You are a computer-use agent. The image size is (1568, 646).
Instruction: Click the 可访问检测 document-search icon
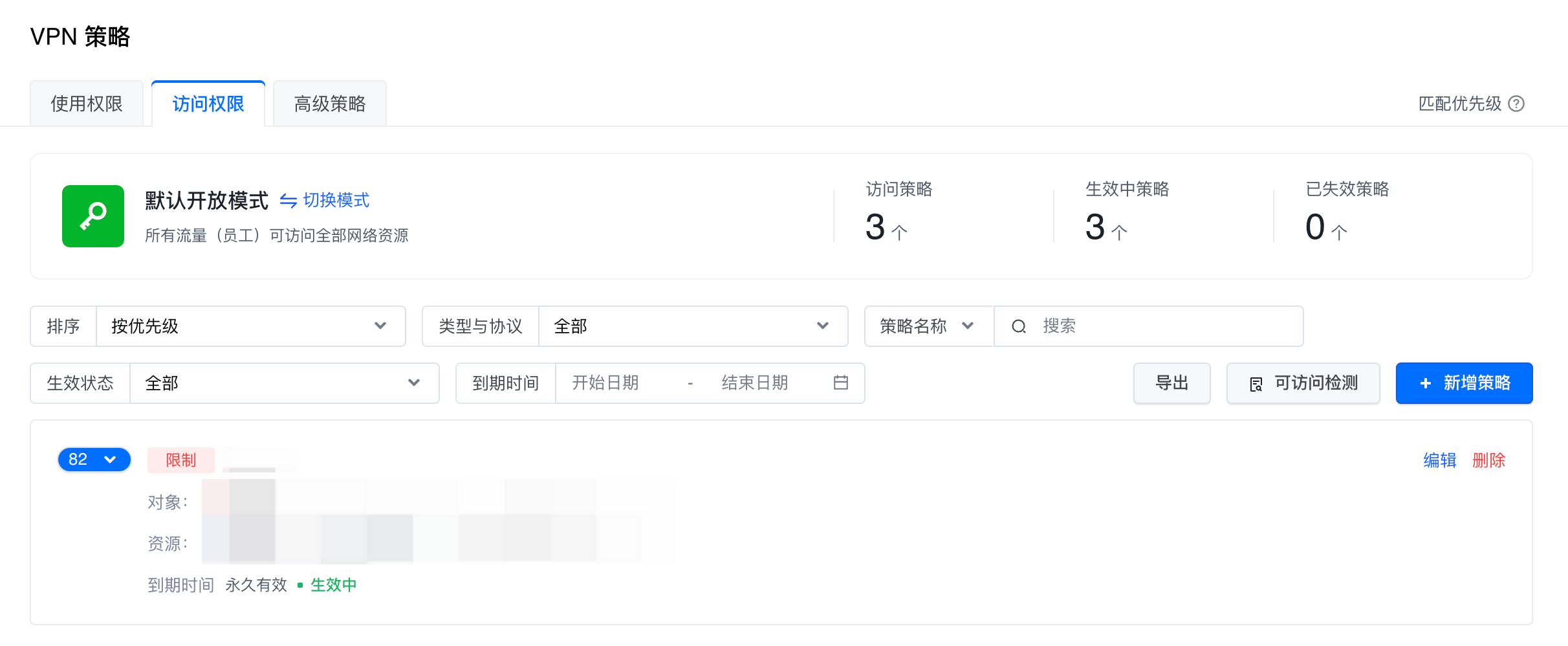pyautogui.click(x=1256, y=384)
